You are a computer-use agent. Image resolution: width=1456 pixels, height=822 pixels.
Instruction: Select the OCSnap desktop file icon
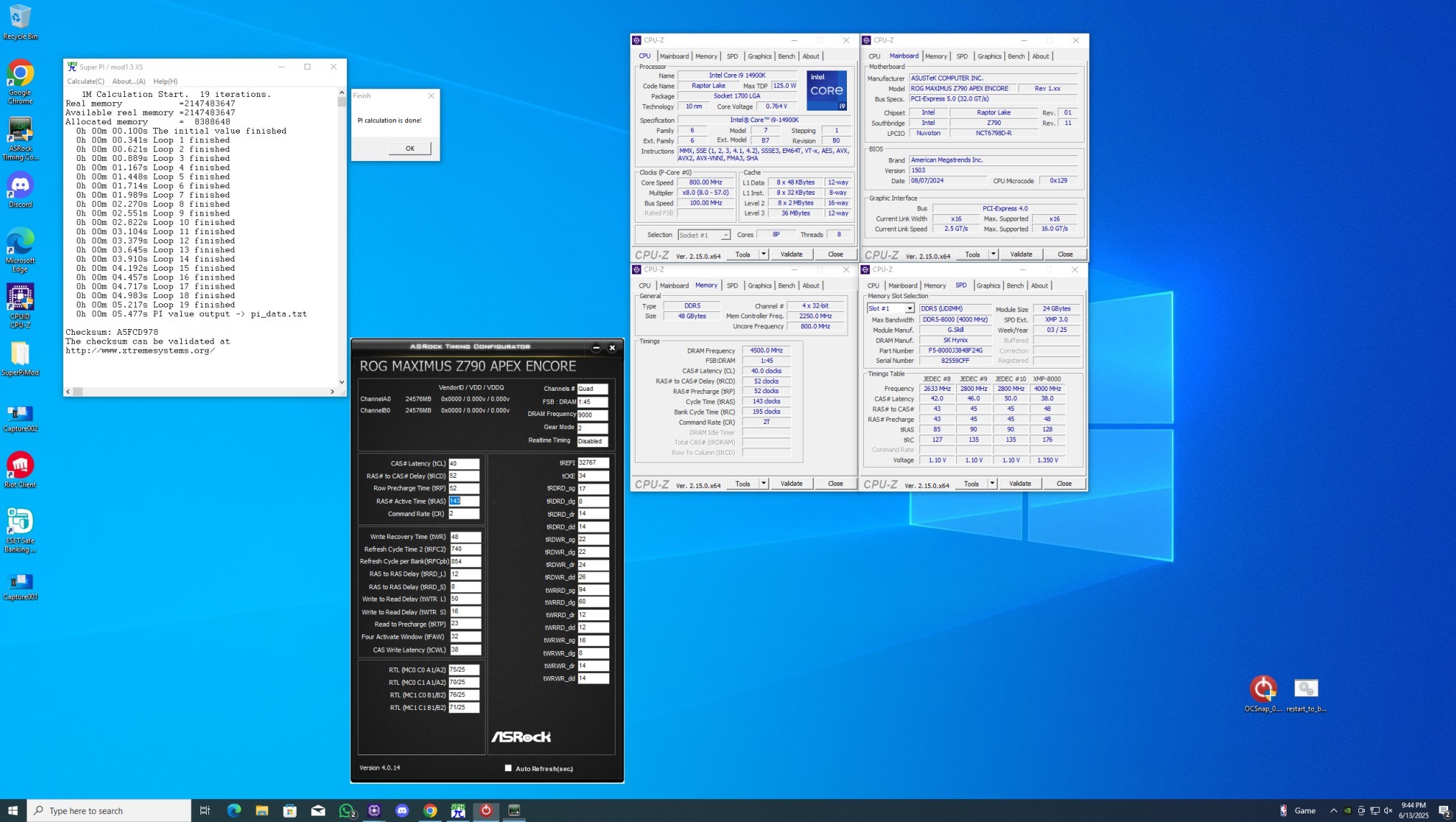click(x=1263, y=693)
